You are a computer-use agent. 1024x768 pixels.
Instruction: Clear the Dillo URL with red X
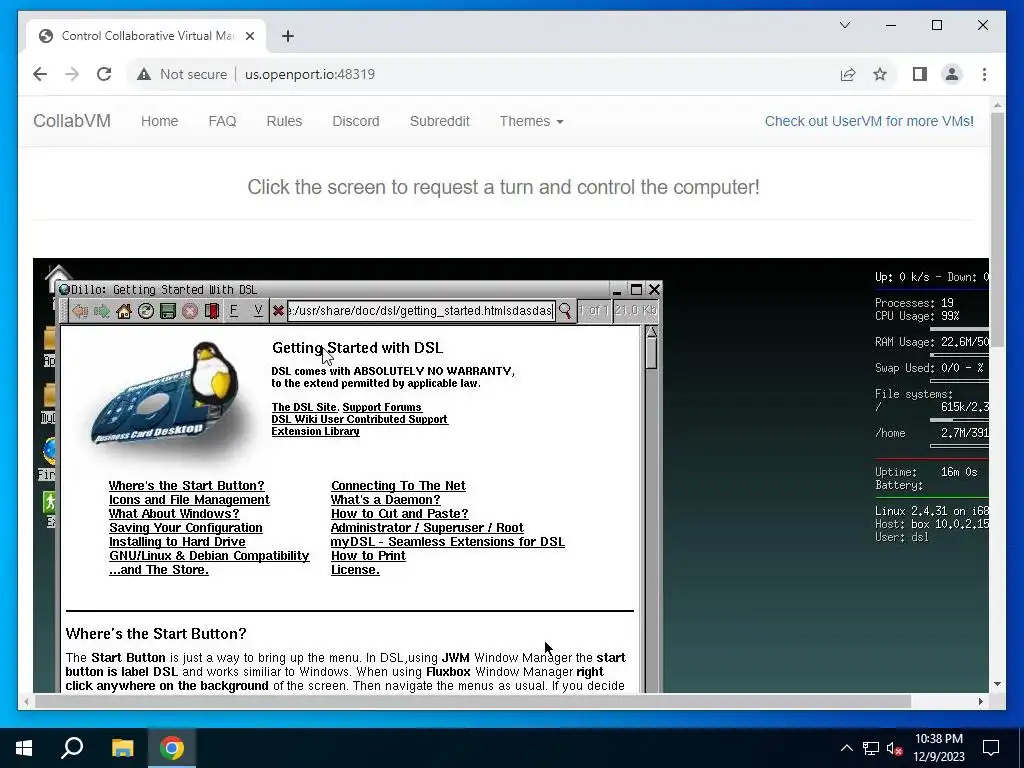tap(278, 311)
